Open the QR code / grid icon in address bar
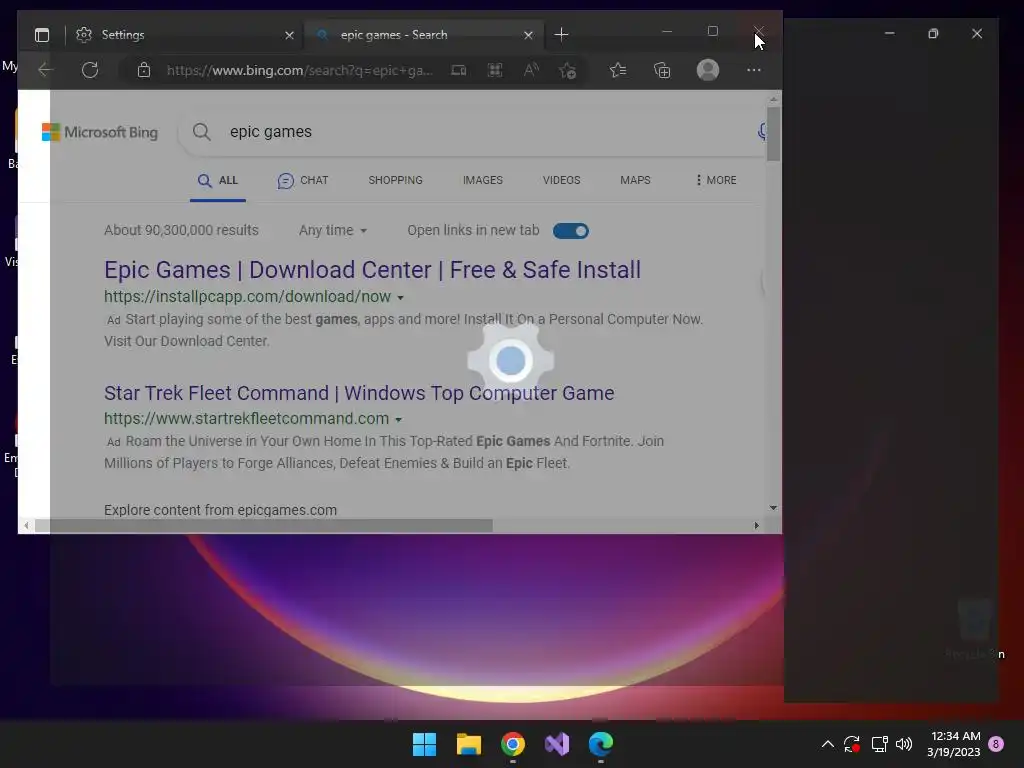This screenshot has width=1024, height=768. click(x=495, y=70)
